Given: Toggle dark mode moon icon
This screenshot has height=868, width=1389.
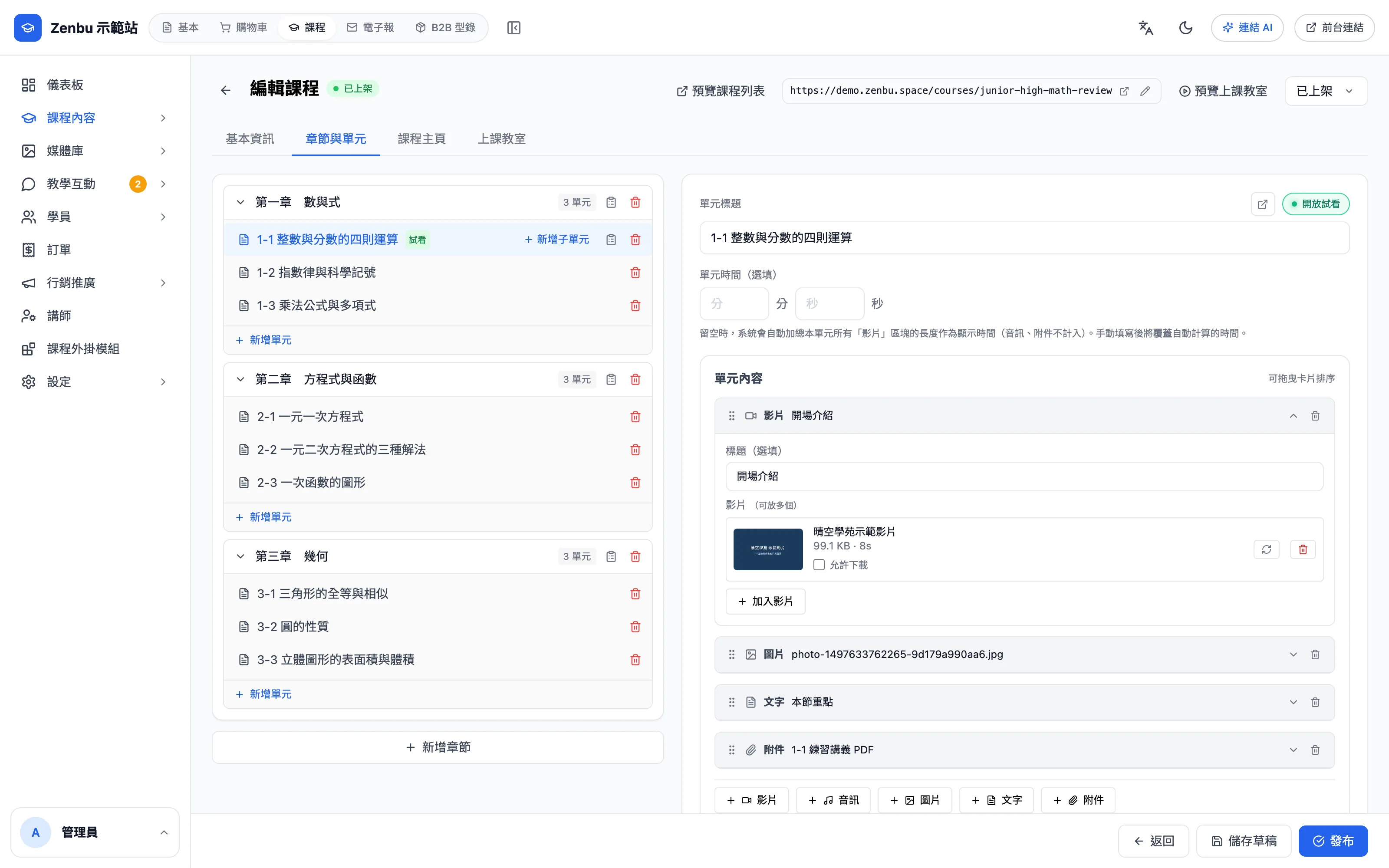Looking at the screenshot, I should (1186, 27).
